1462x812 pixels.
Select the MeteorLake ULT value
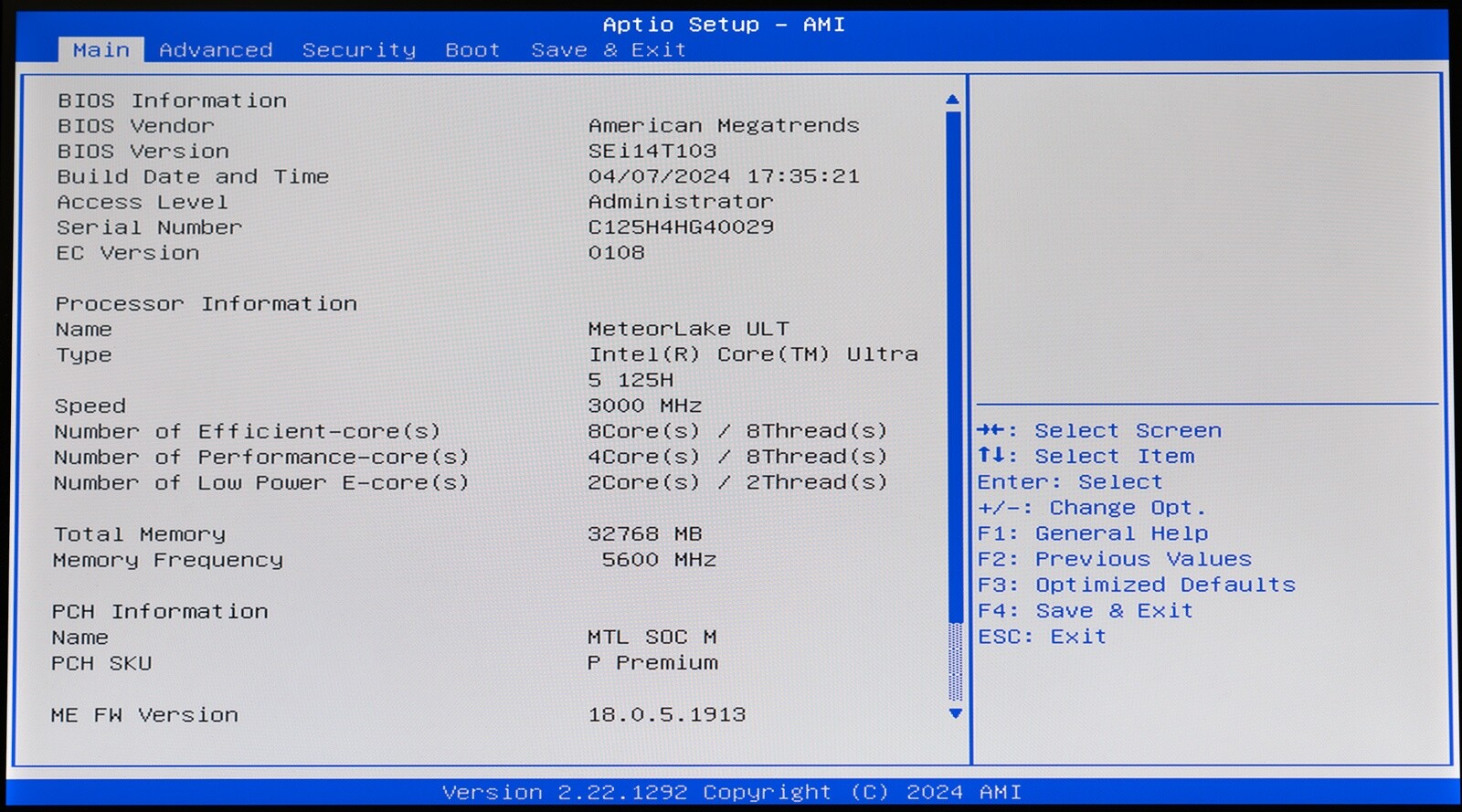tap(688, 329)
